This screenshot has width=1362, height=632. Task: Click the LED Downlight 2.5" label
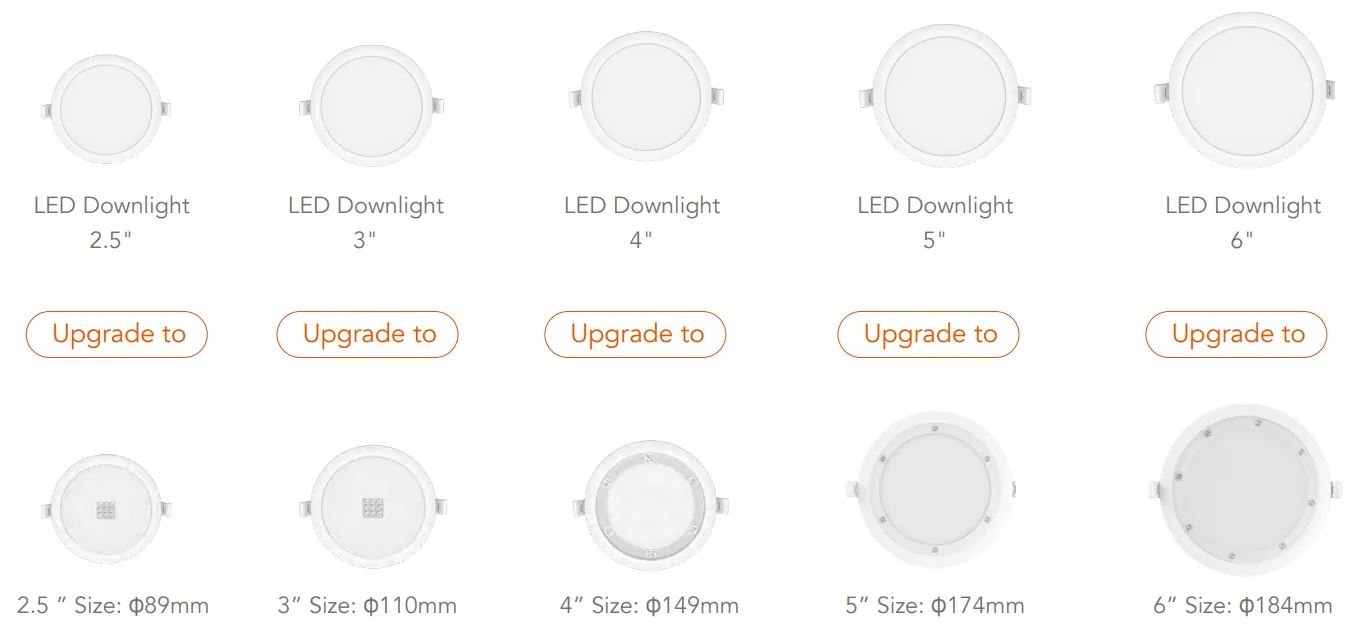[111, 223]
